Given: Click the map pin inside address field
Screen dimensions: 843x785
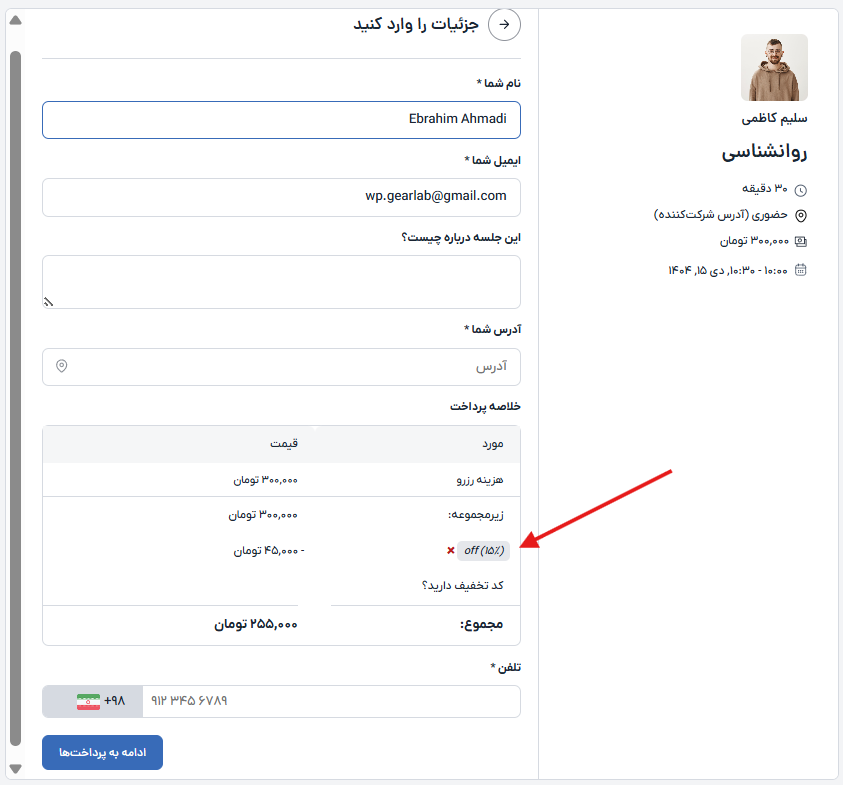Looking at the screenshot, I should tap(62, 367).
